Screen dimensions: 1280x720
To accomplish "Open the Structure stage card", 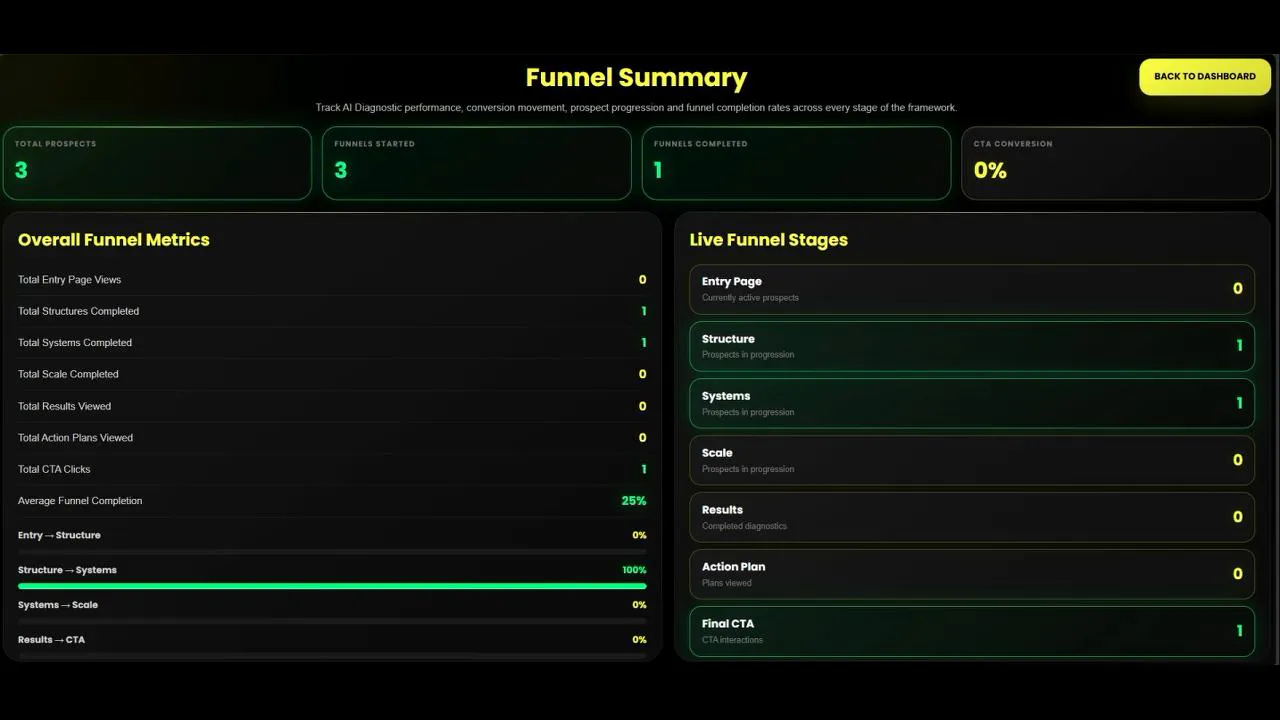I will (972, 346).
